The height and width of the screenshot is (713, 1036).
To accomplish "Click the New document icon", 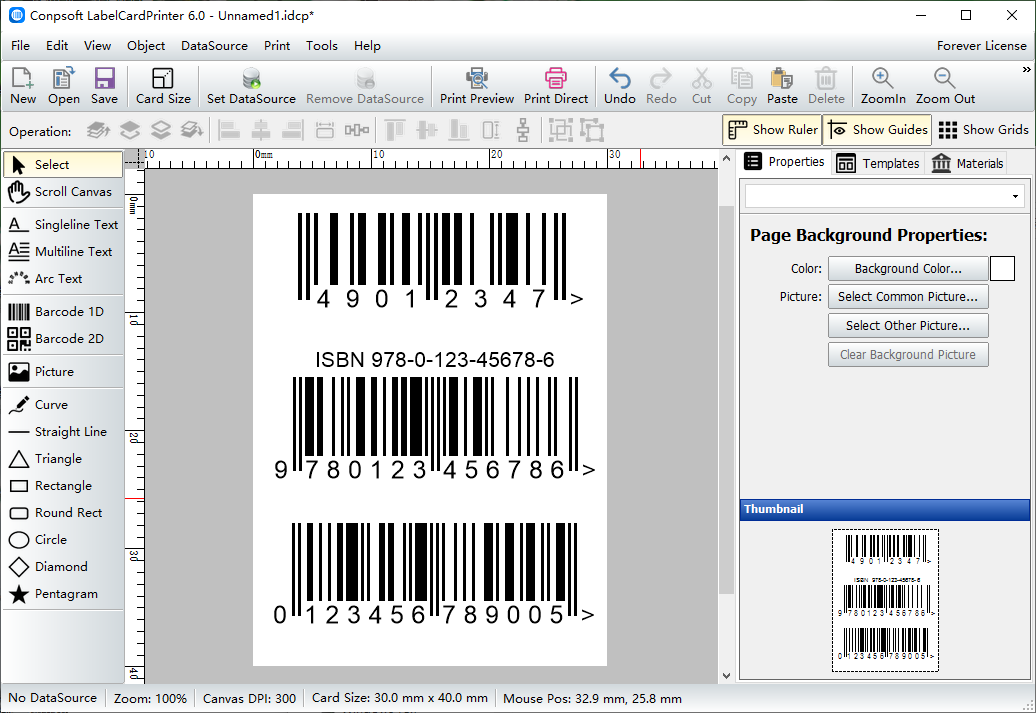I will click(x=22, y=86).
